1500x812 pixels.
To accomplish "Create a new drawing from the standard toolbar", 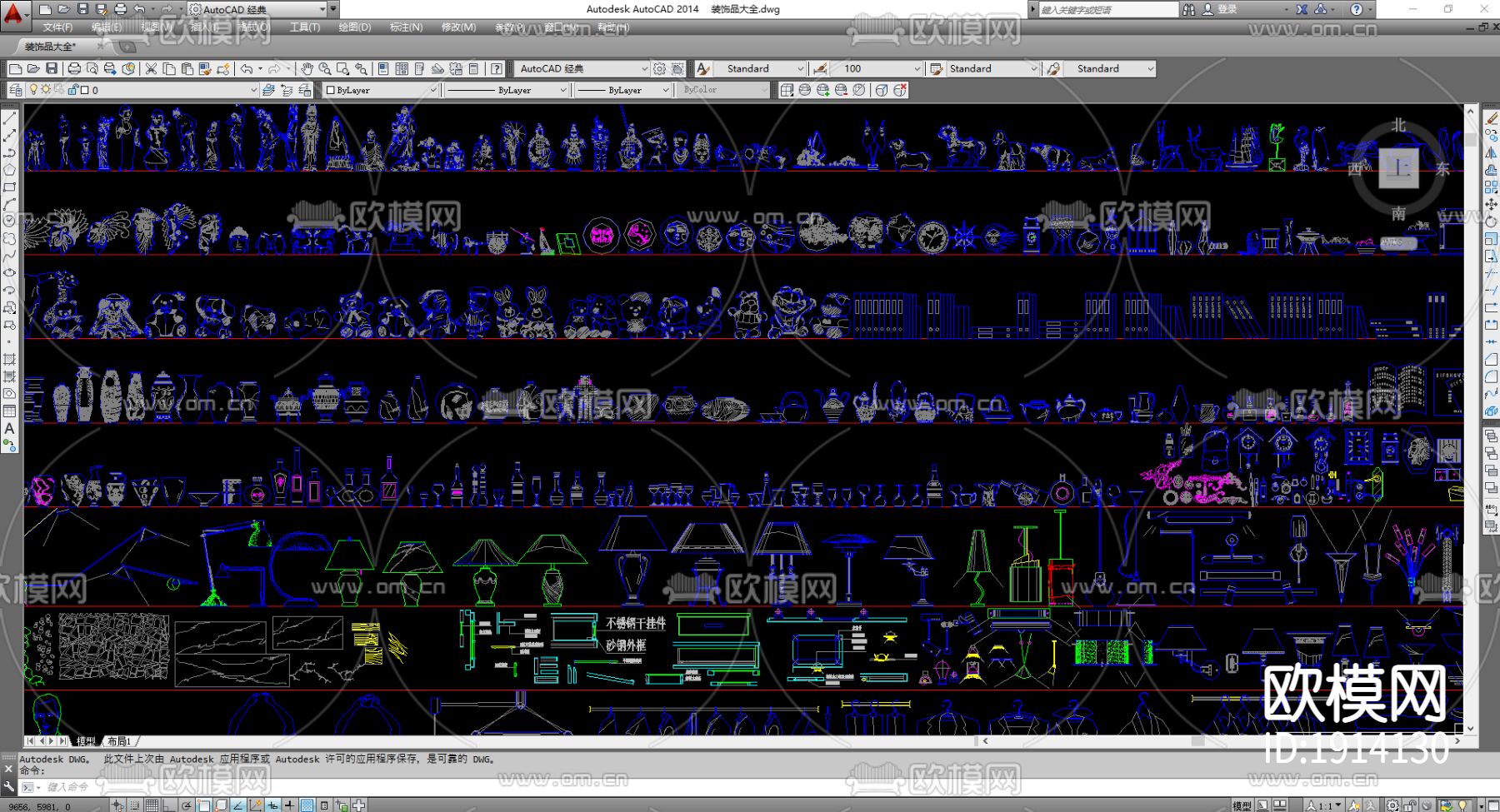I will tap(15, 68).
